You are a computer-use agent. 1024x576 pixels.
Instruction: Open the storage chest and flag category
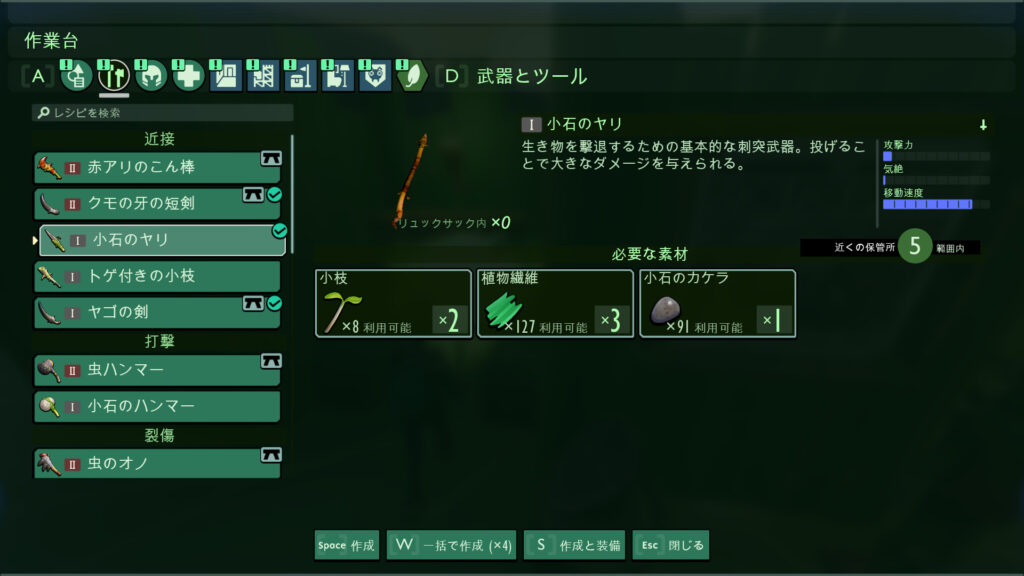point(300,76)
